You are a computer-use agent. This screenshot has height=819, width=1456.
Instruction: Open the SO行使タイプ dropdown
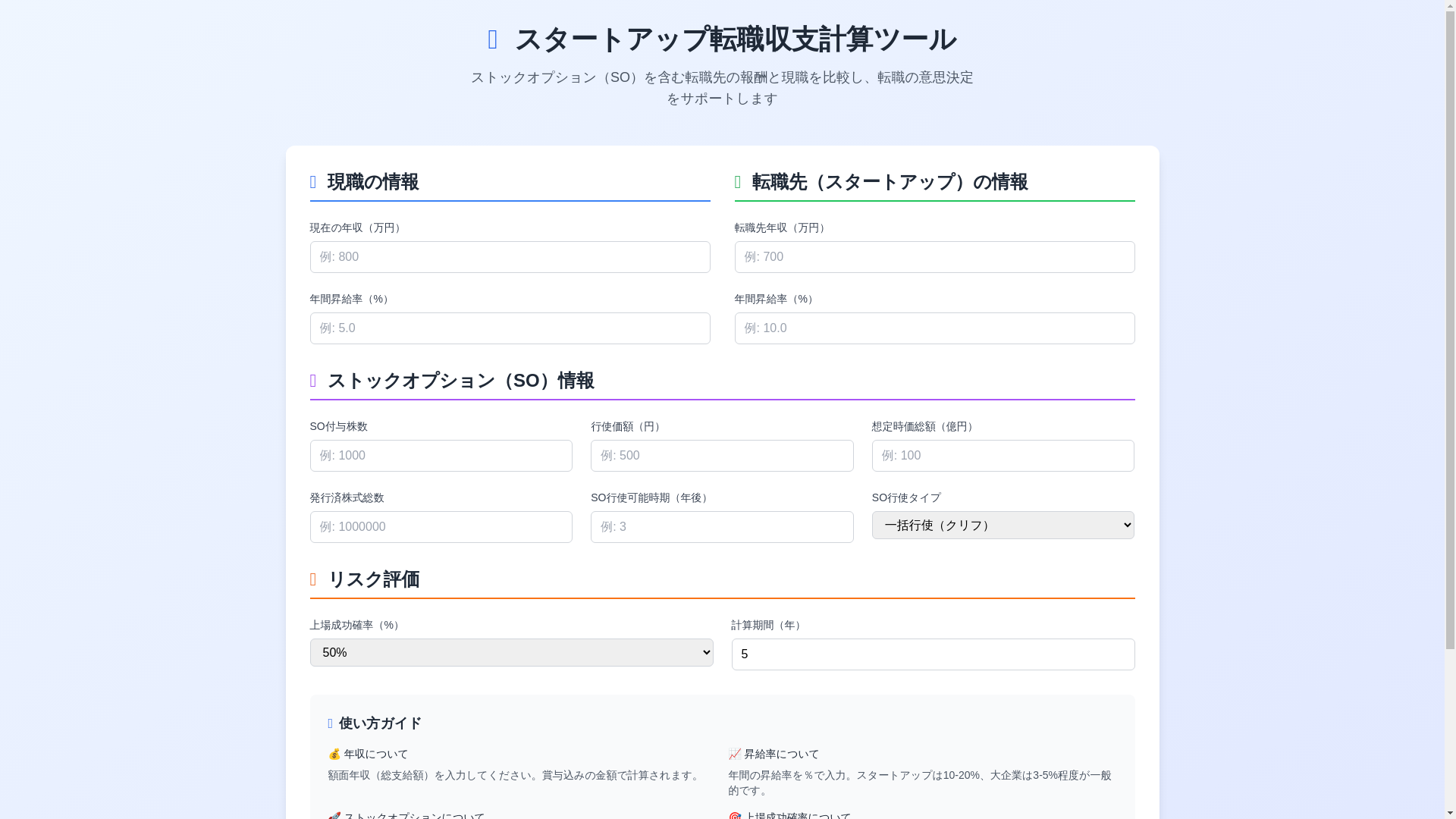tap(1003, 525)
